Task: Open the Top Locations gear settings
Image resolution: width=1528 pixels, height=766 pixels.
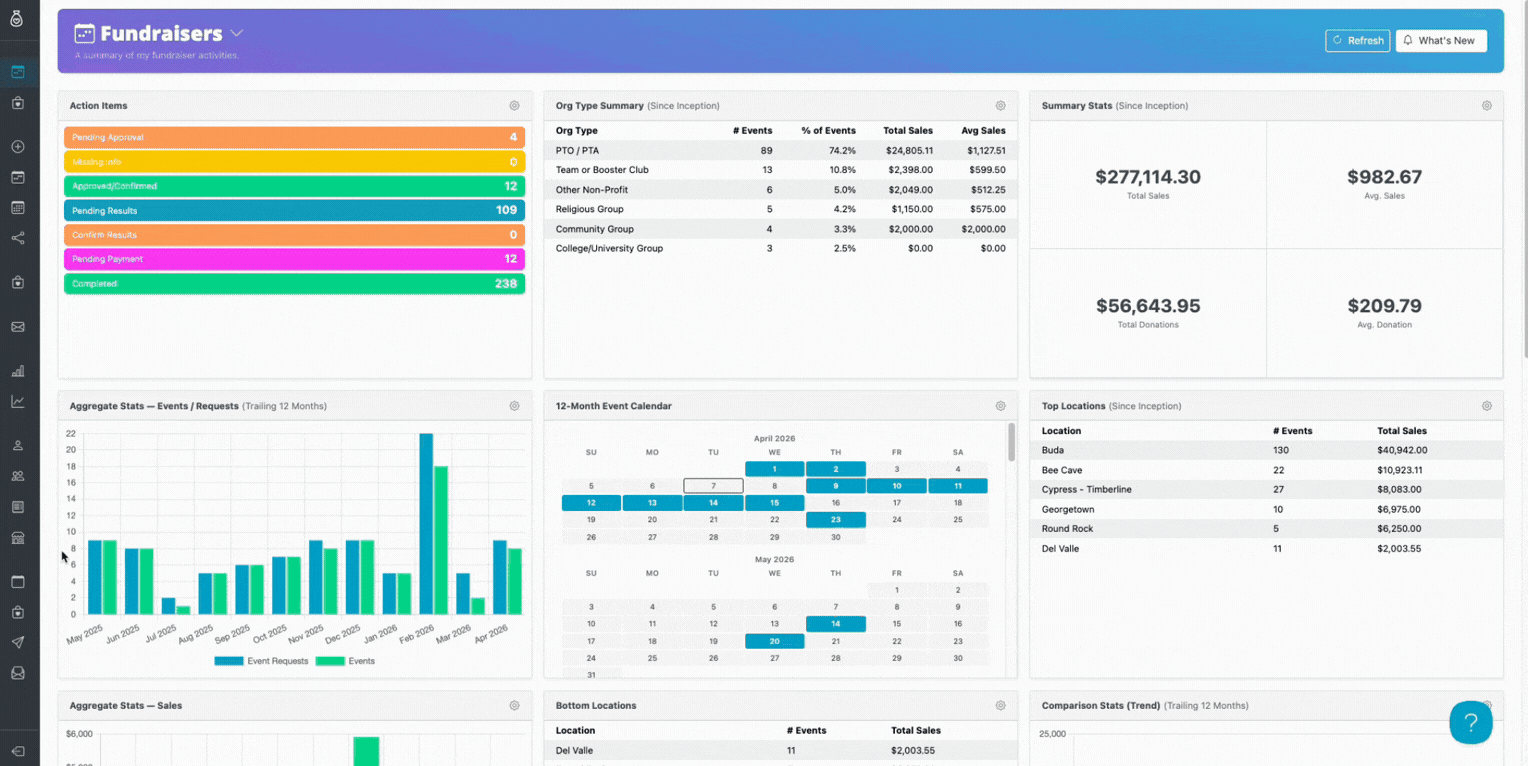Action: 1487,406
